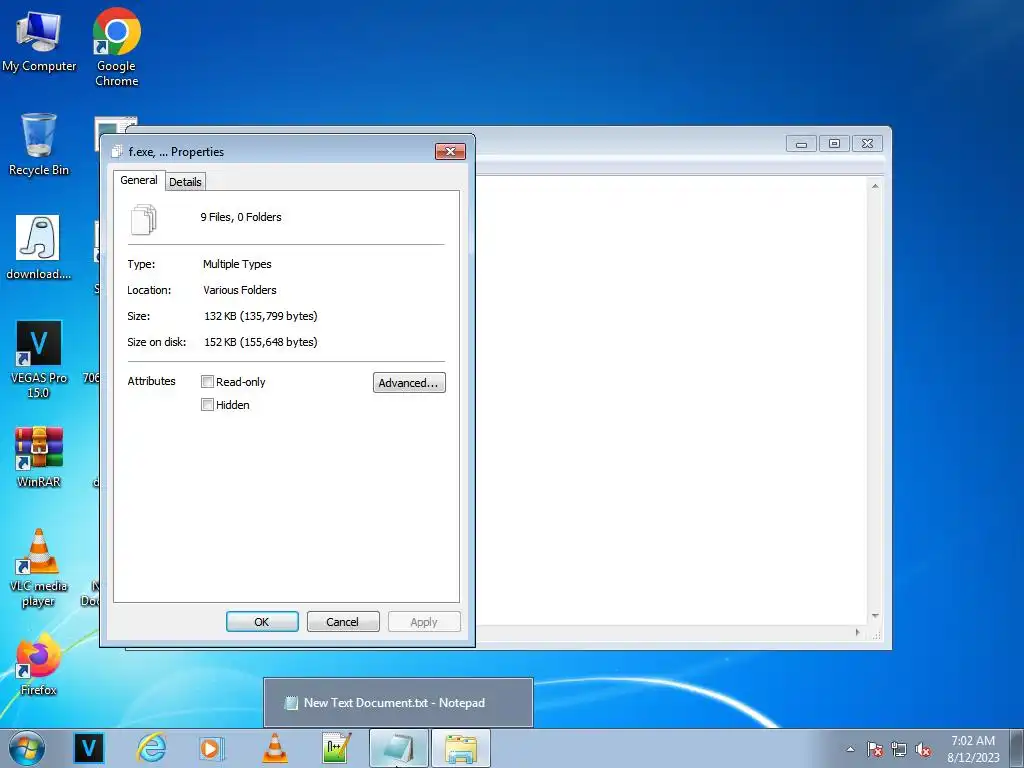
Task: Open the Windows Start menu orb
Action: (27, 748)
